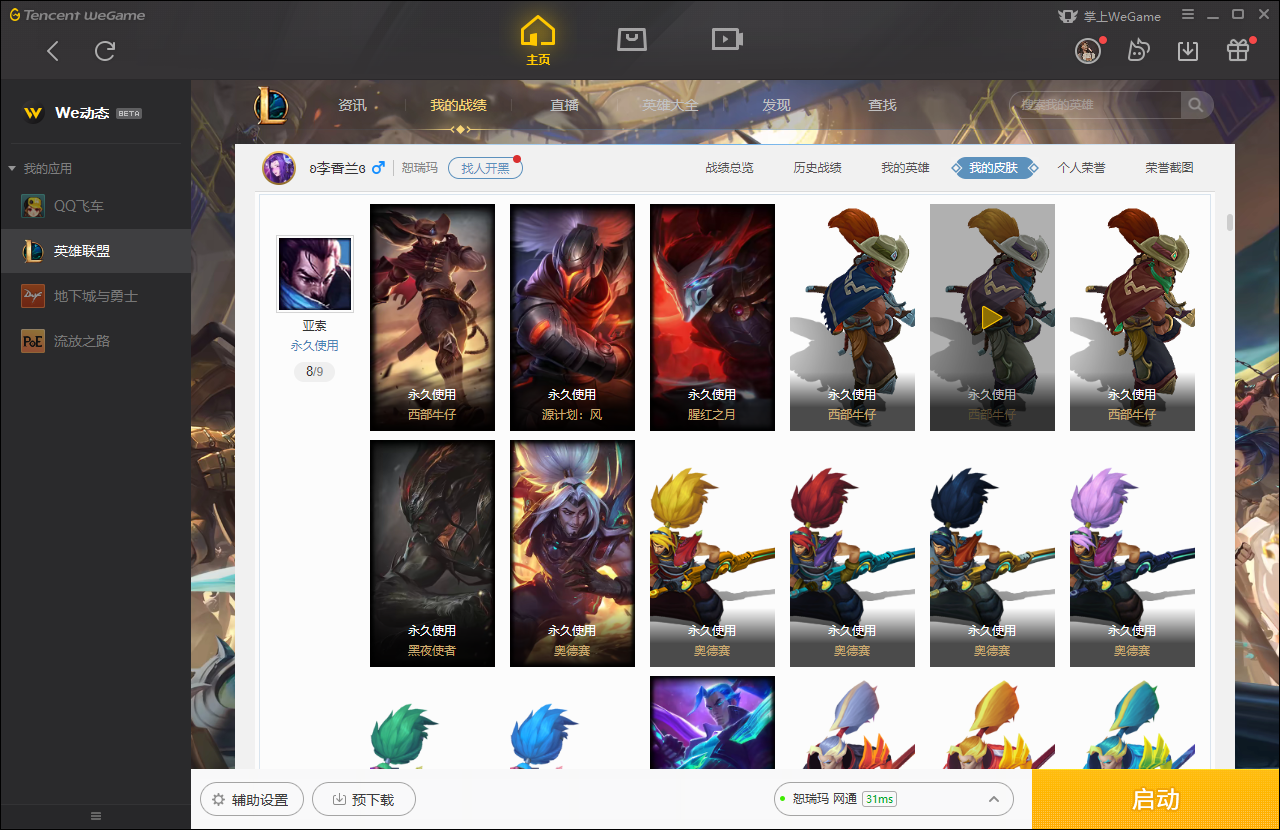Screen dimensions: 1280x830
Task: Click the League of Legends logo icon
Action: coord(270,105)
